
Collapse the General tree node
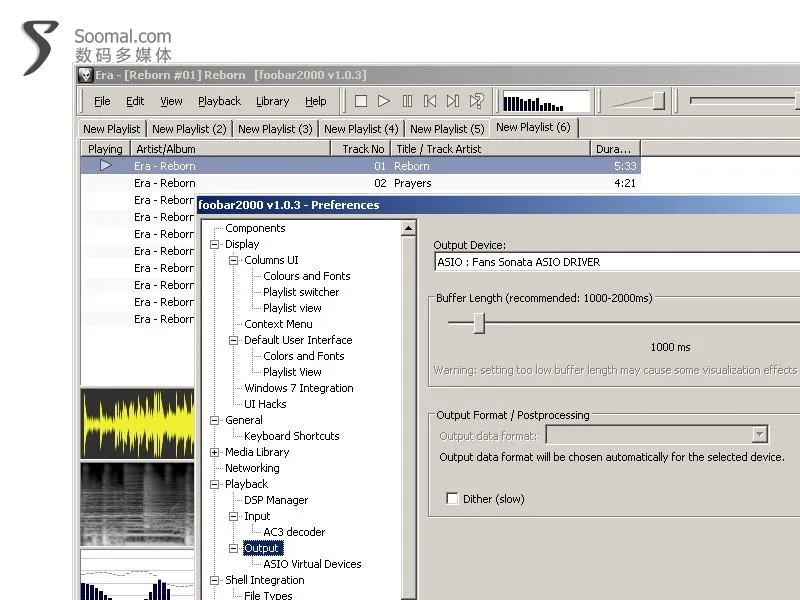[215, 420]
